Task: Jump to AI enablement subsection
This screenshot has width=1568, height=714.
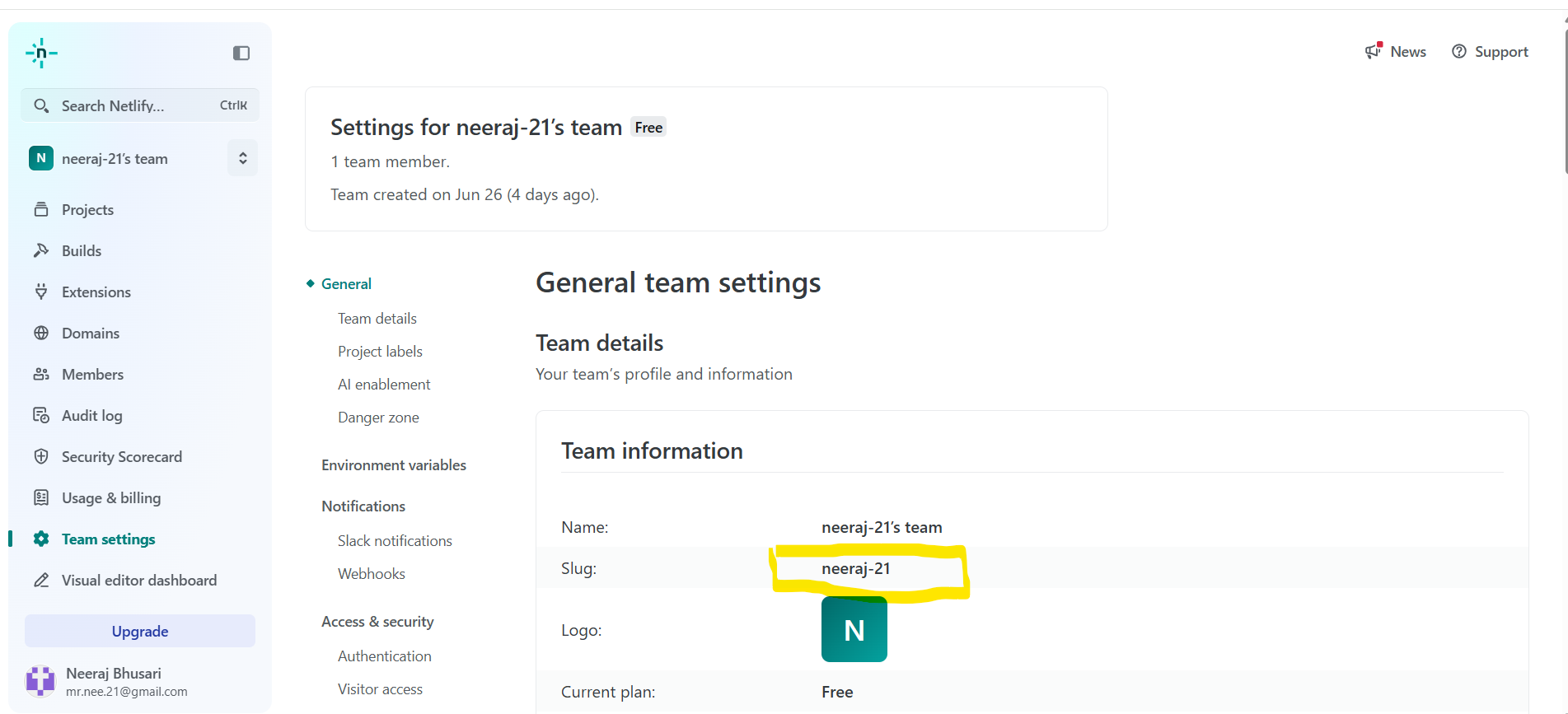Action: 384,384
